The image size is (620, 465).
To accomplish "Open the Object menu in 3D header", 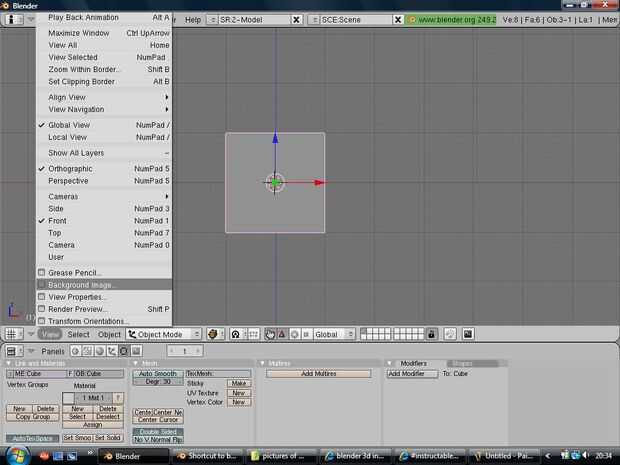I will click(x=109, y=335).
